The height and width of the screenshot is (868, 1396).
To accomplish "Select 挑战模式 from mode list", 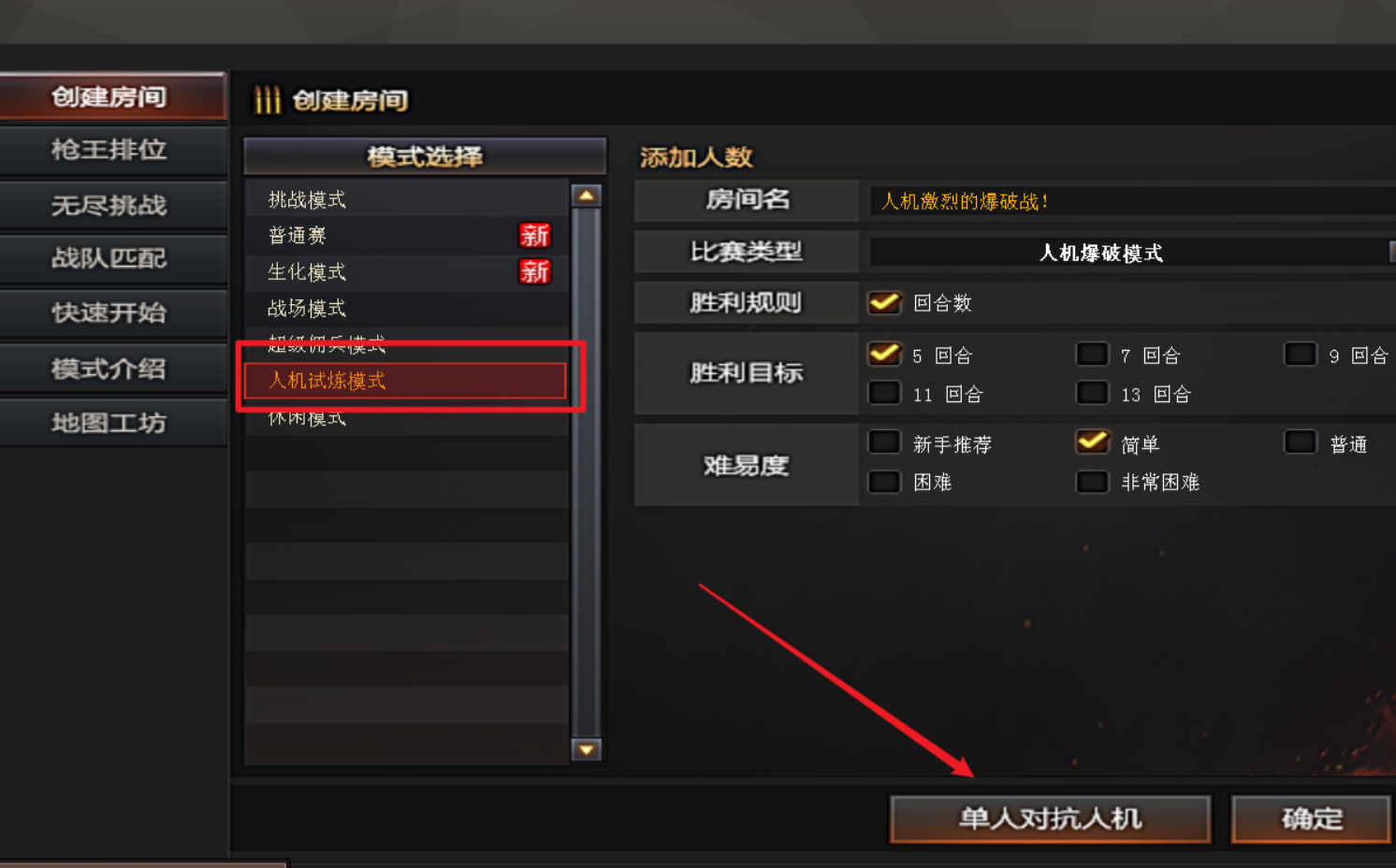I will pyautogui.click(x=406, y=199).
